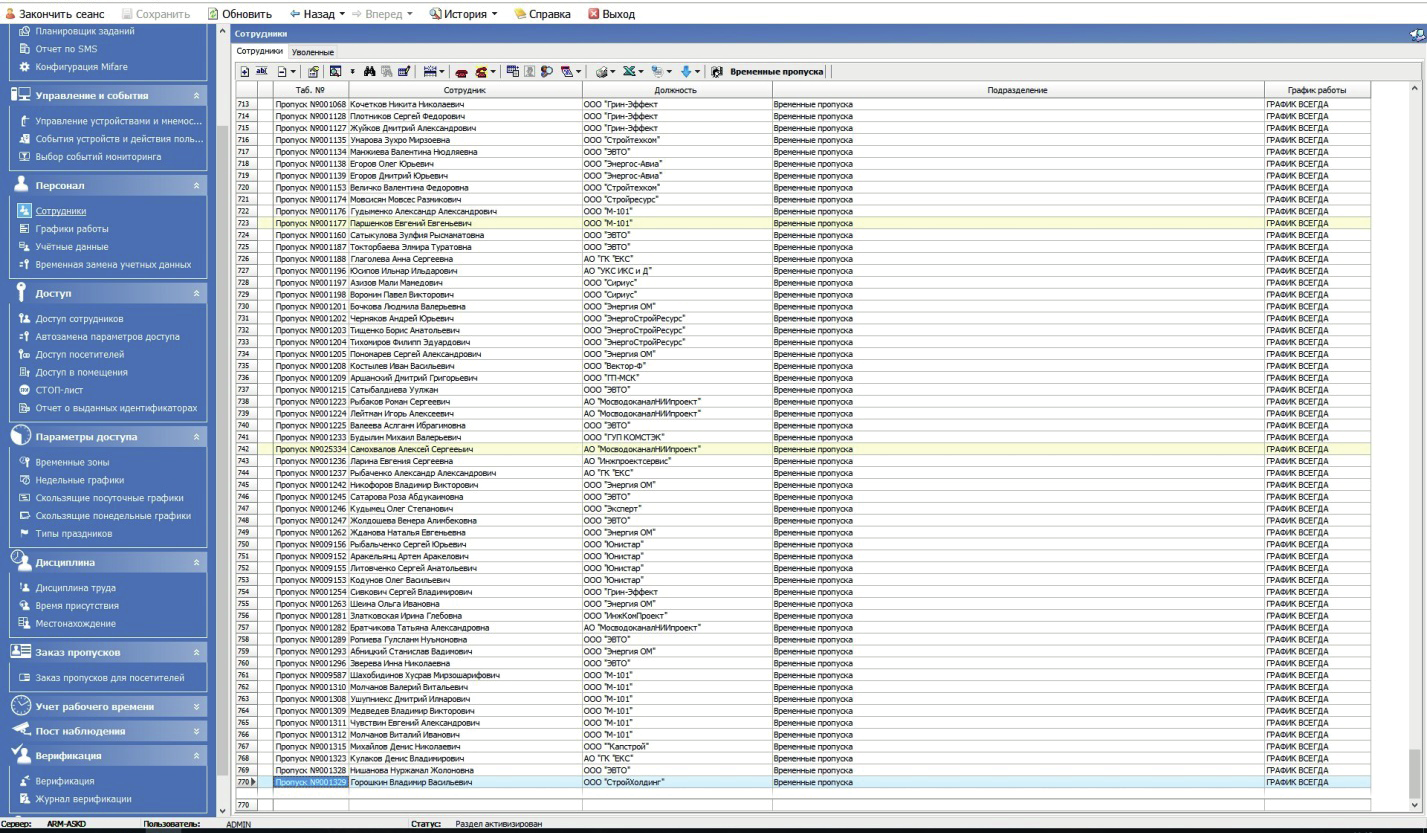The image size is (1427, 833).
Task: Click the Excel export icon
Action: click(x=630, y=72)
